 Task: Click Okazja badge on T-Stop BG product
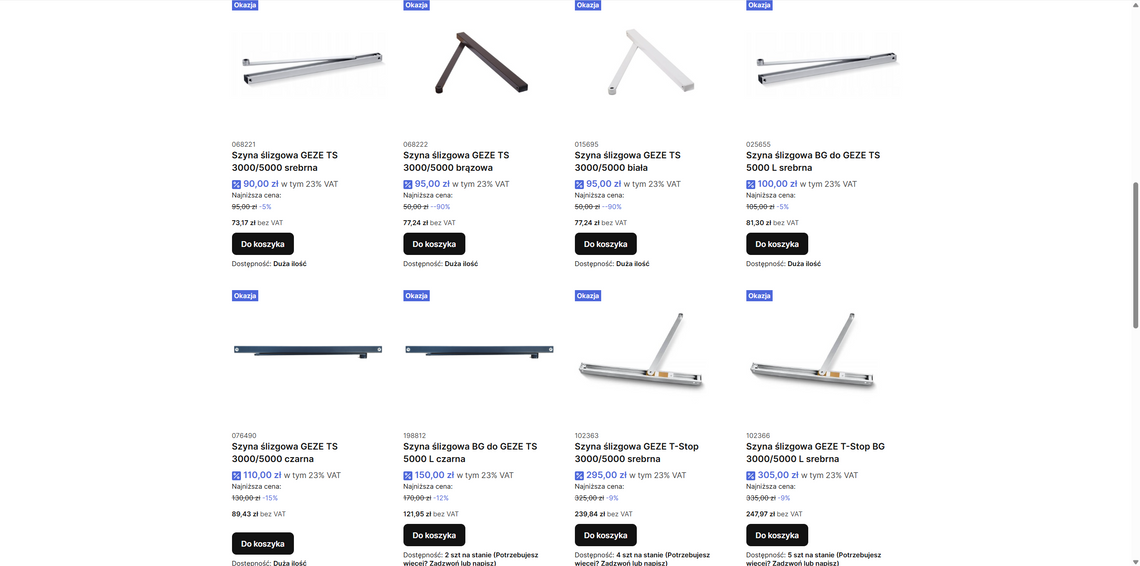pyautogui.click(x=759, y=296)
